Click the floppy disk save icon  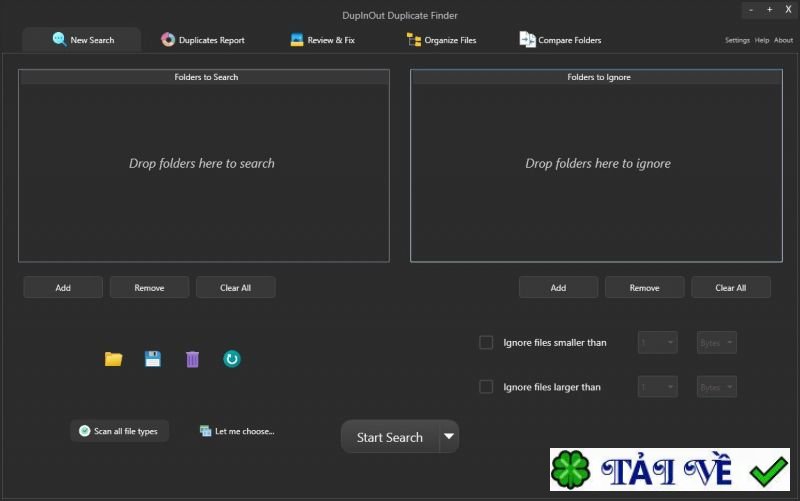pos(153,359)
